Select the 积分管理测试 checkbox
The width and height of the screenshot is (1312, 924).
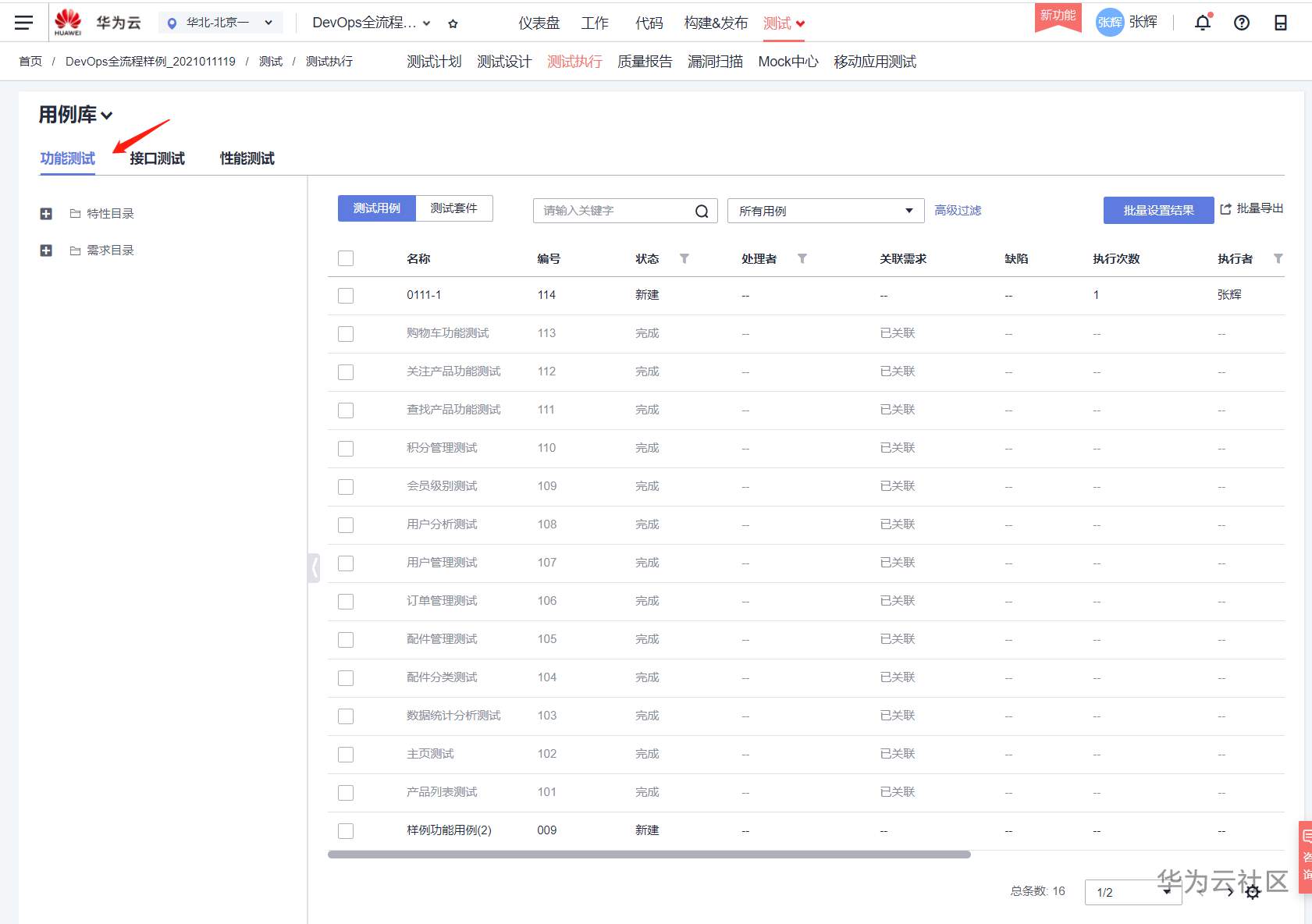[x=346, y=449]
